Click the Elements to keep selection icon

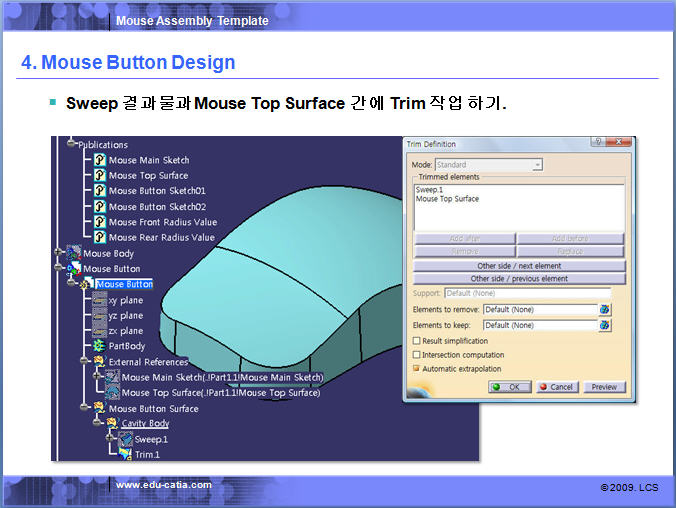(605, 325)
